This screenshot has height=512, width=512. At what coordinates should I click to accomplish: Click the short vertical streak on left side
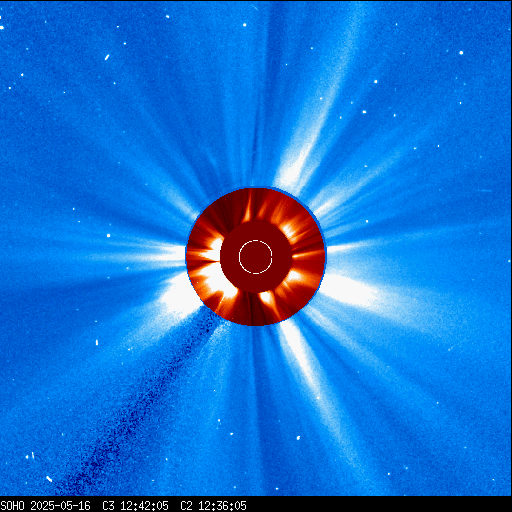tap(97, 342)
